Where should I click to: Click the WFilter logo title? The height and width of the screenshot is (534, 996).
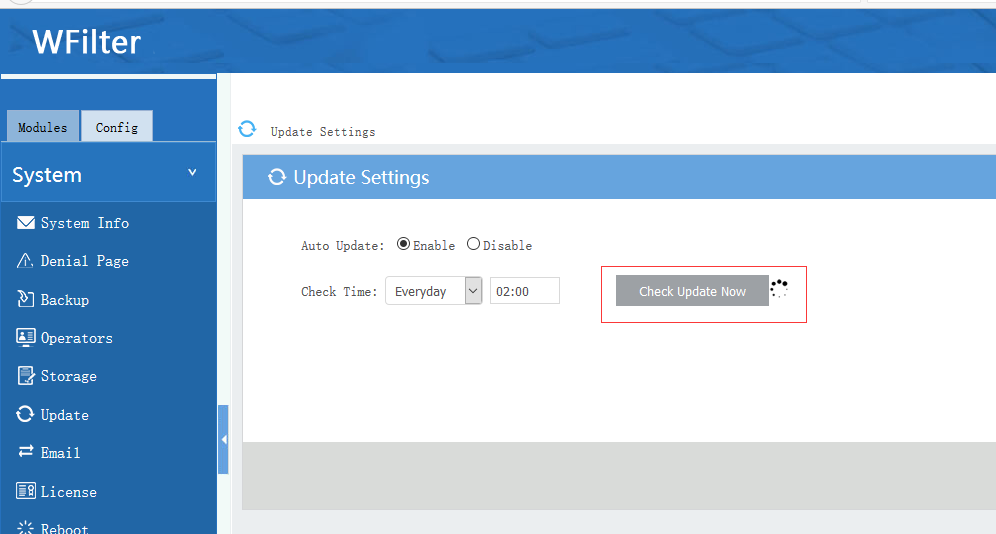[x=87, y=42]
